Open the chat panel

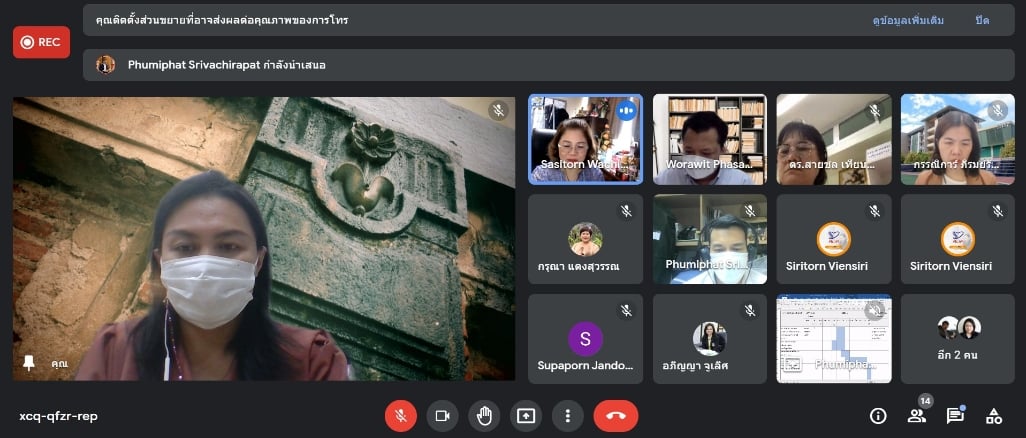click(955, 416)
